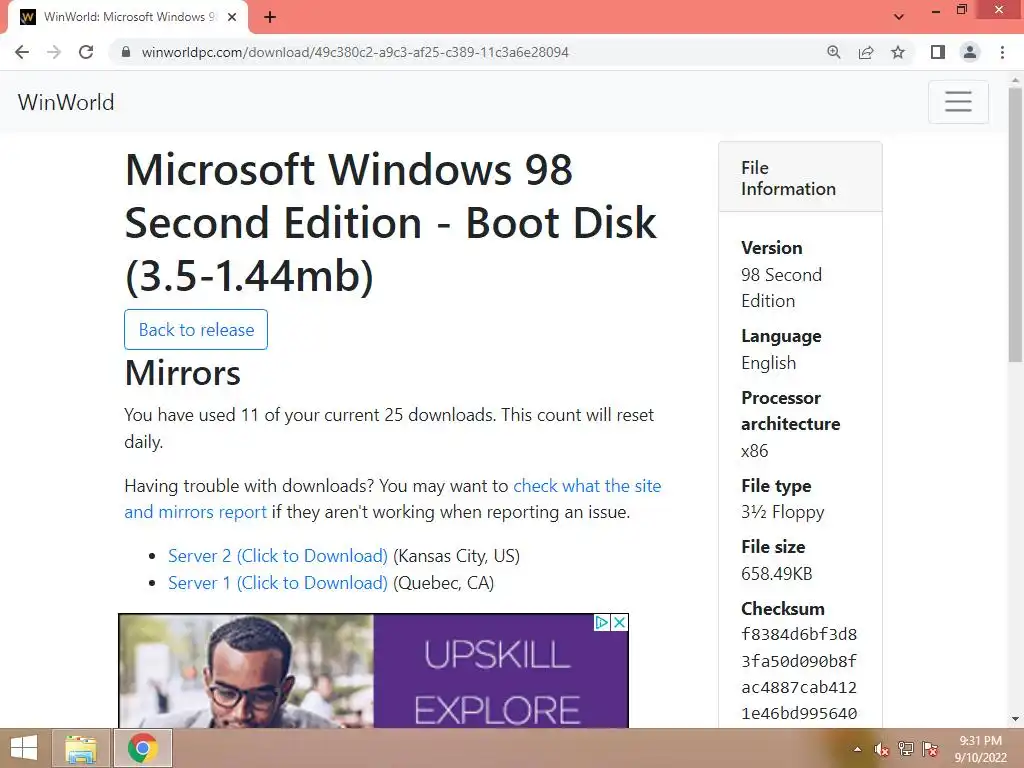
Task: Click the padlock site info icon
Action: click(126, 52)
